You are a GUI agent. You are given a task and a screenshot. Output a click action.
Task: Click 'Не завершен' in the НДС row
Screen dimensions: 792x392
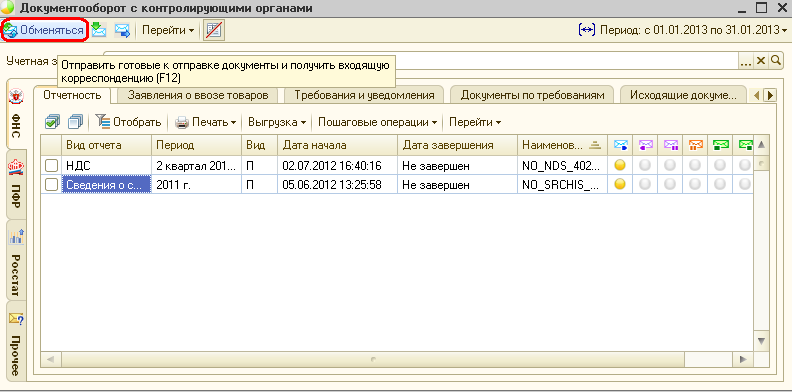click(x=435, y=166)
